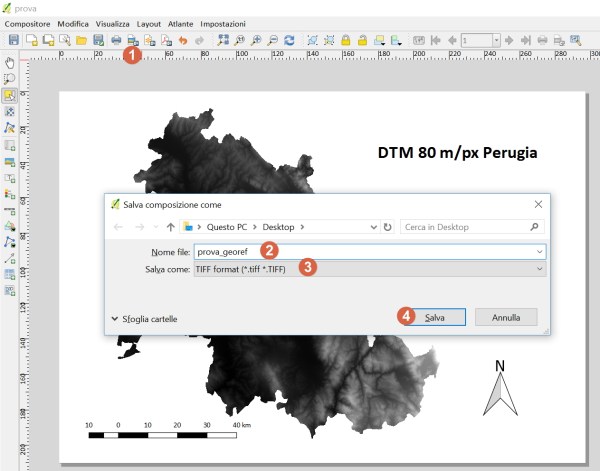
Task: Expand 'Sfoglia cartelle' folder browser
Action: (x=147, y=318)
